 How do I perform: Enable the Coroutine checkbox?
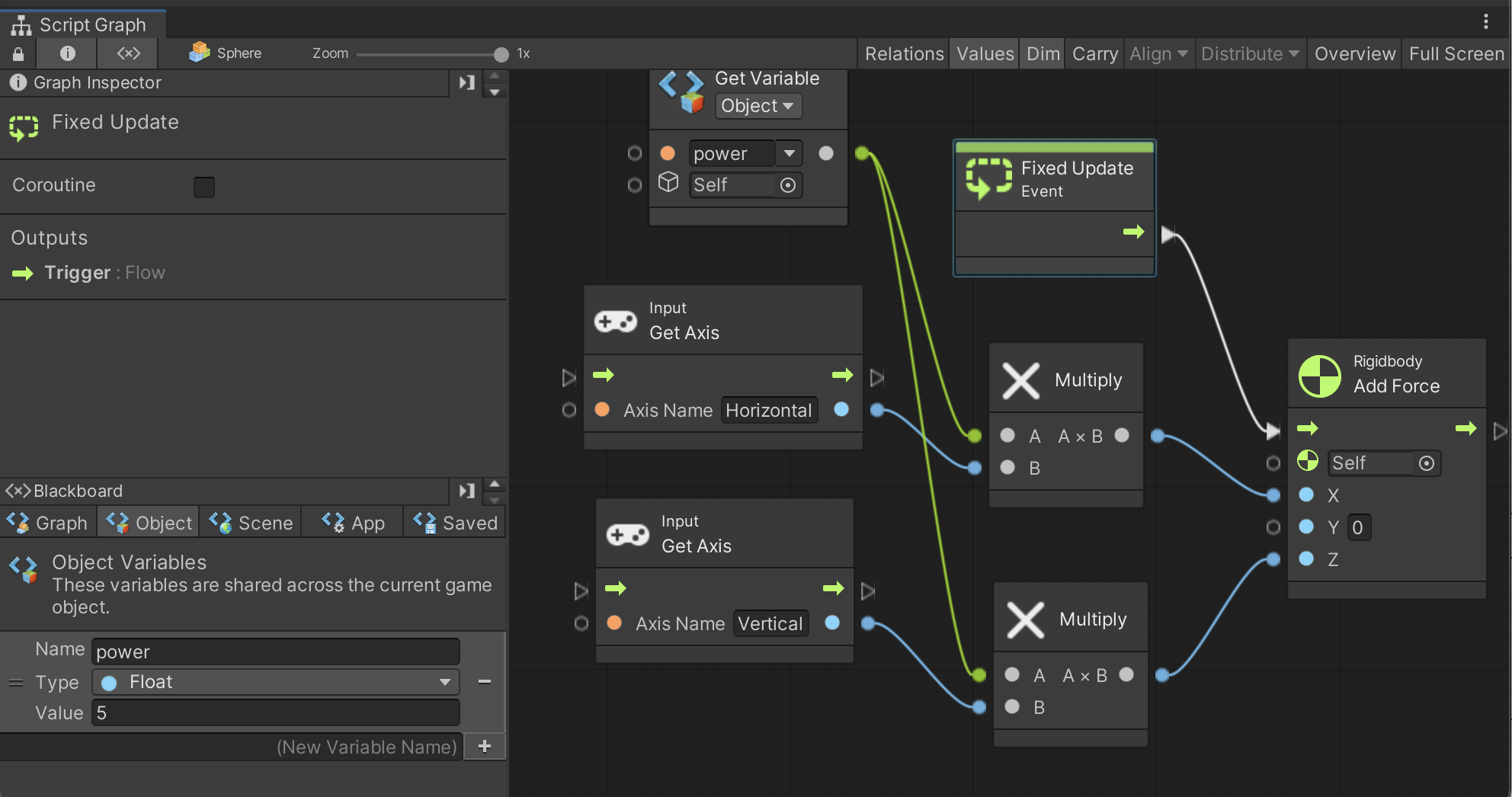point(203,187)
